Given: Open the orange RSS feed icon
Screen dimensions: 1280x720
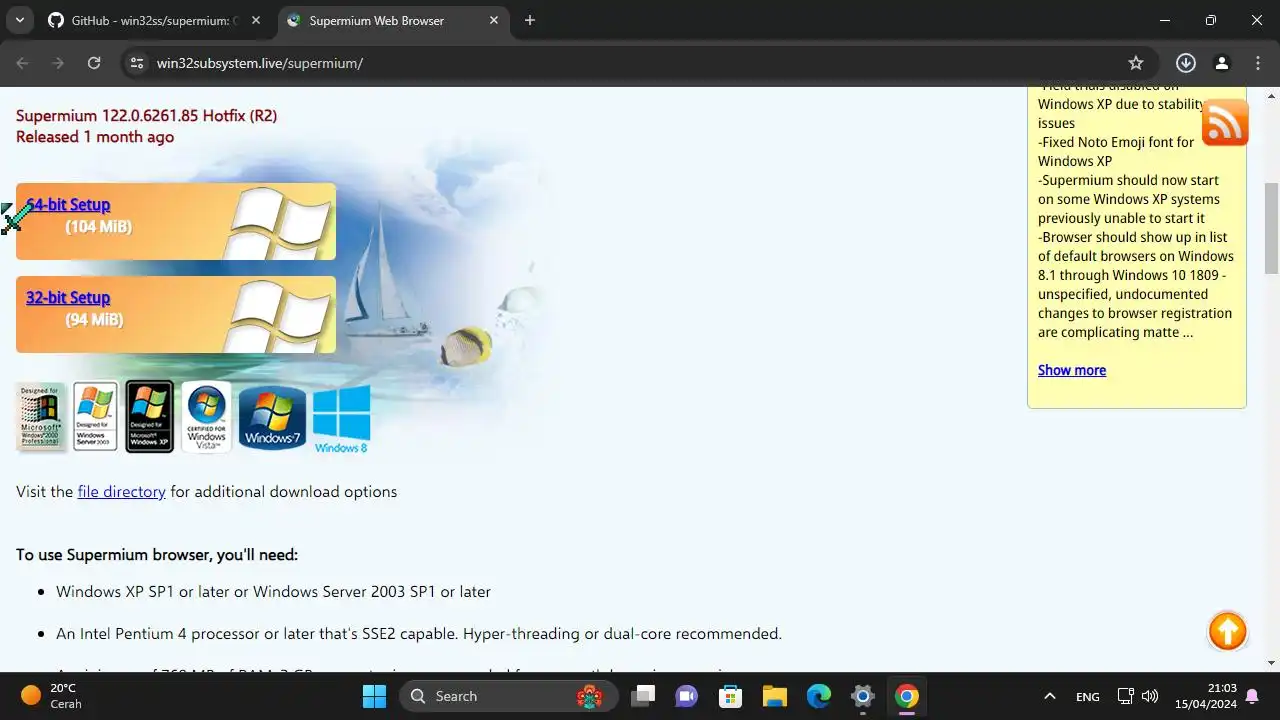Looking at the screenshot, I should (x=1225, y=123).
